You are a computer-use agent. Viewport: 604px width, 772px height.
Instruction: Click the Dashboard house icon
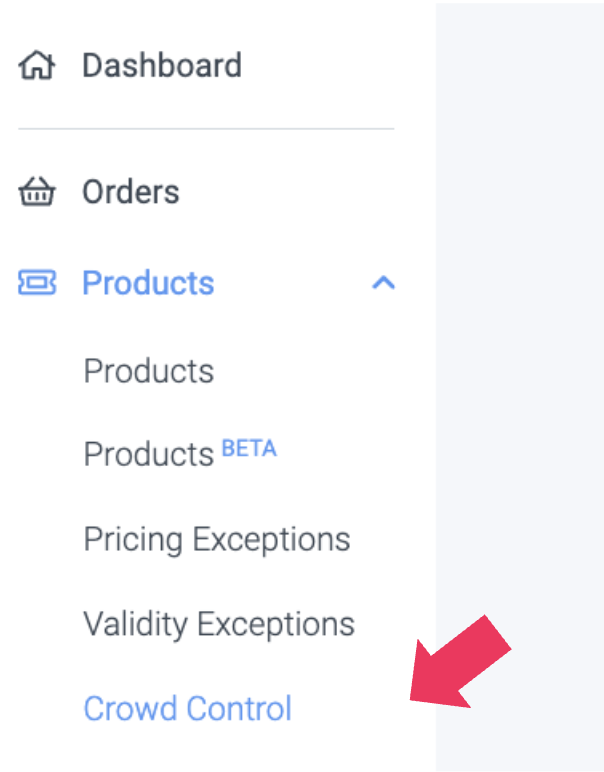[x=37, y=66]
